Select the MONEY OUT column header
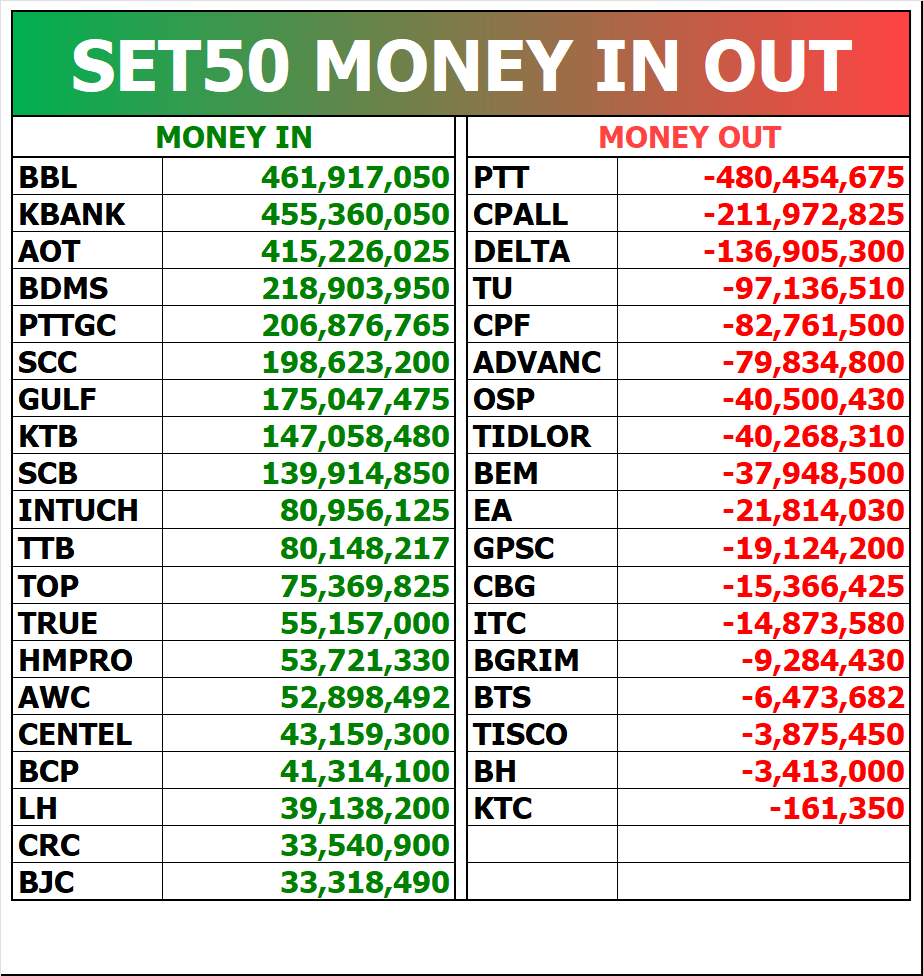The width and height of the screenshot is (923, 976). pos(688,137)
